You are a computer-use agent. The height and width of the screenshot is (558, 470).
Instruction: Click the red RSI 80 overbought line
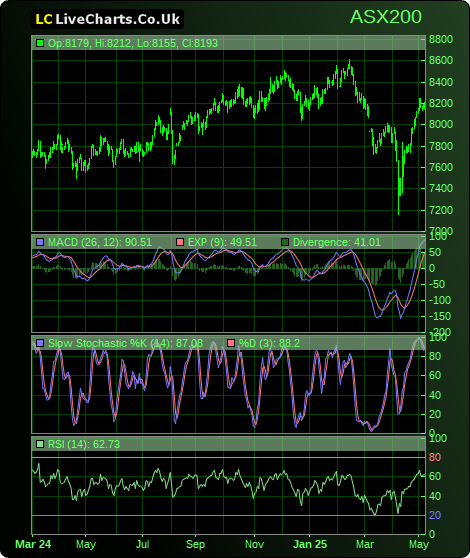pyautogui.click(x=228, y=457)
